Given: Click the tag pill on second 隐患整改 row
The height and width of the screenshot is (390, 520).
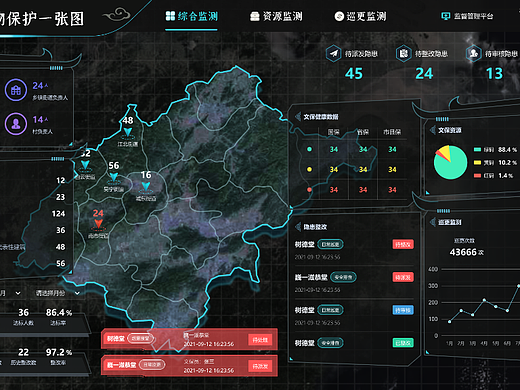Looking at the screenshot, I should (343, 277).
